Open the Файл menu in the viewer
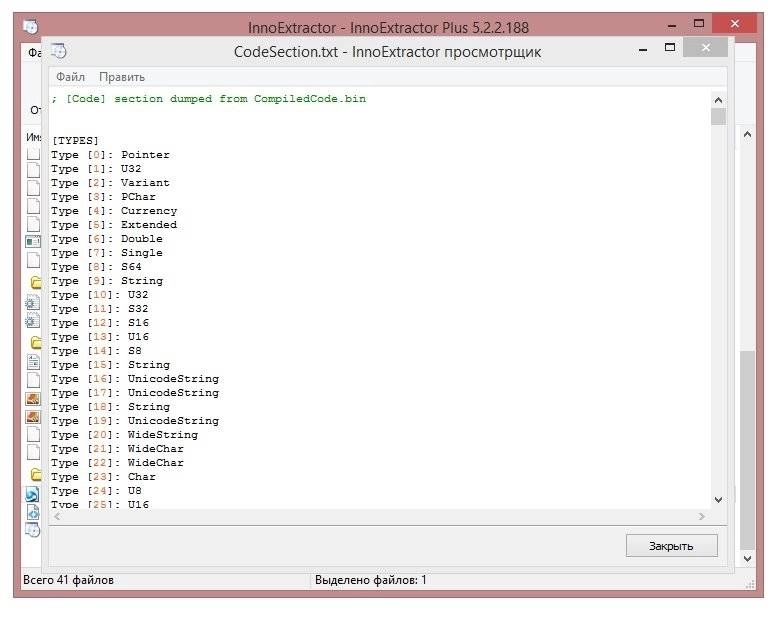The height and width of the screenshot is (617, 781). pos(70,77)
